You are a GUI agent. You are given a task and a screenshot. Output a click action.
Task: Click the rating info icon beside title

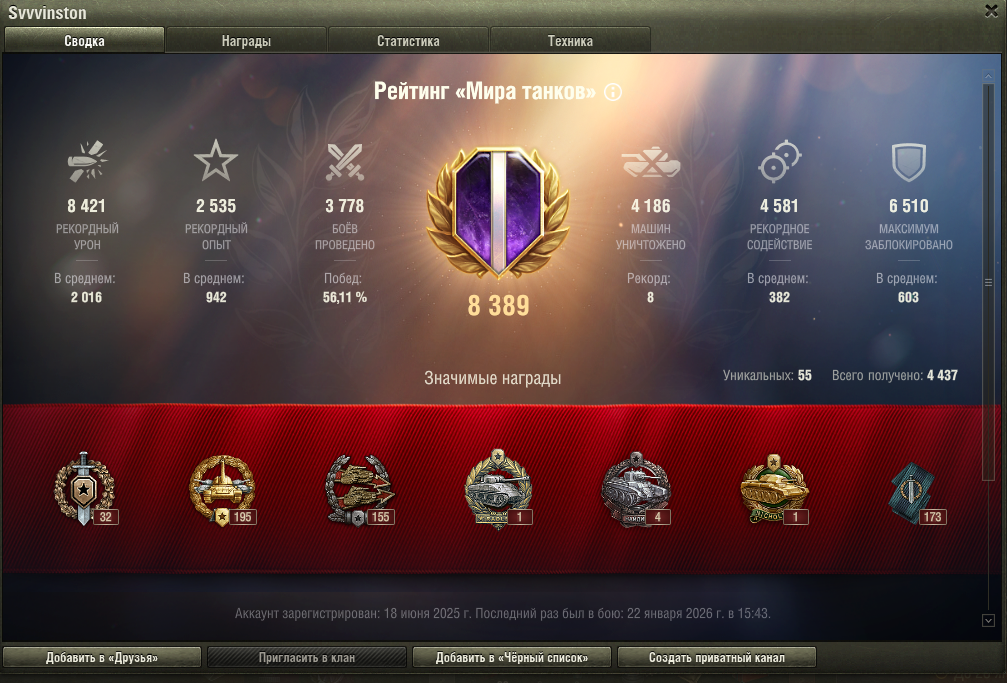[613, 92]
